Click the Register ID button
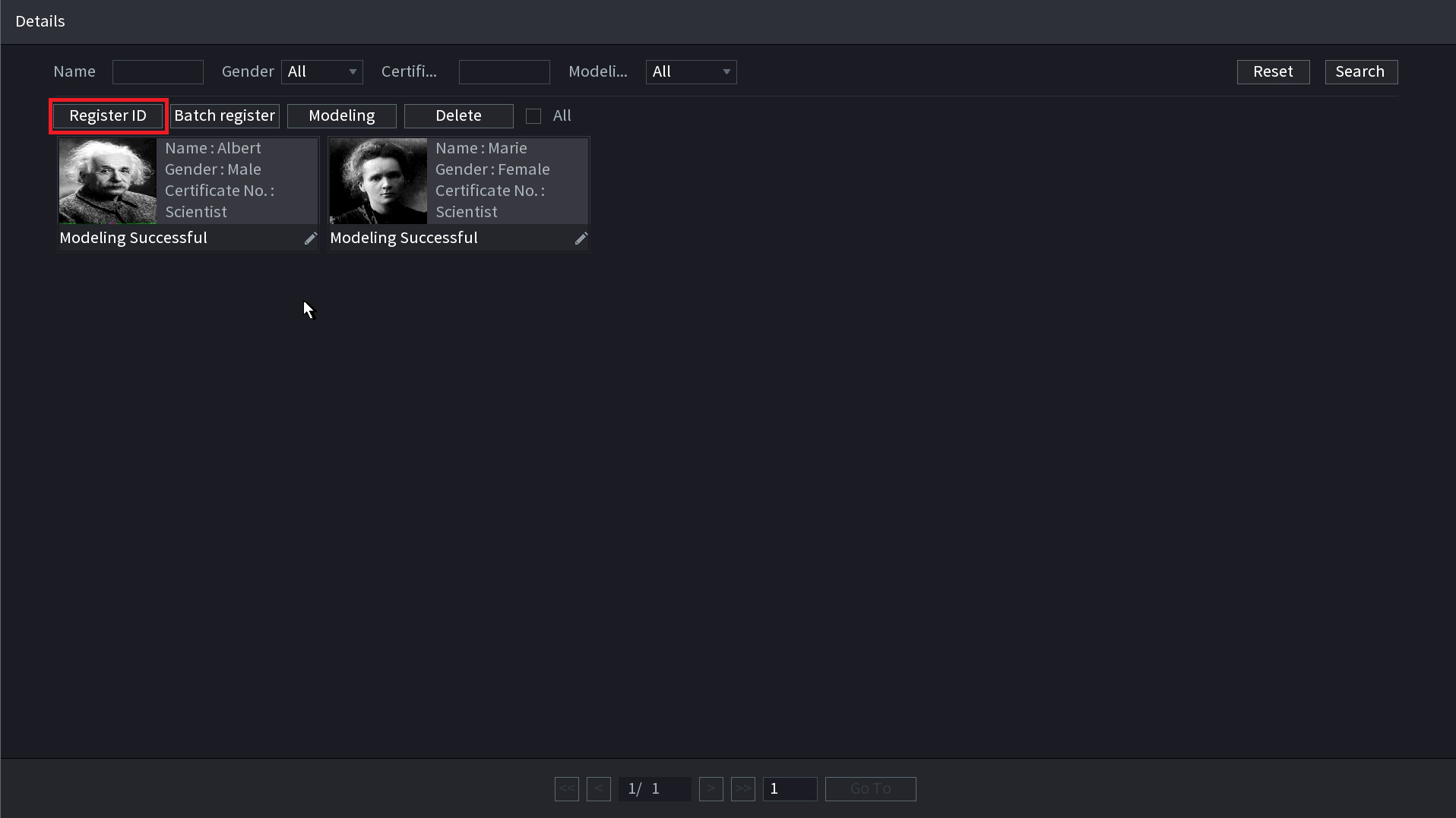The height and width of the screenshot is (818, 1456). pyautogui.click(x=108, y=116)
